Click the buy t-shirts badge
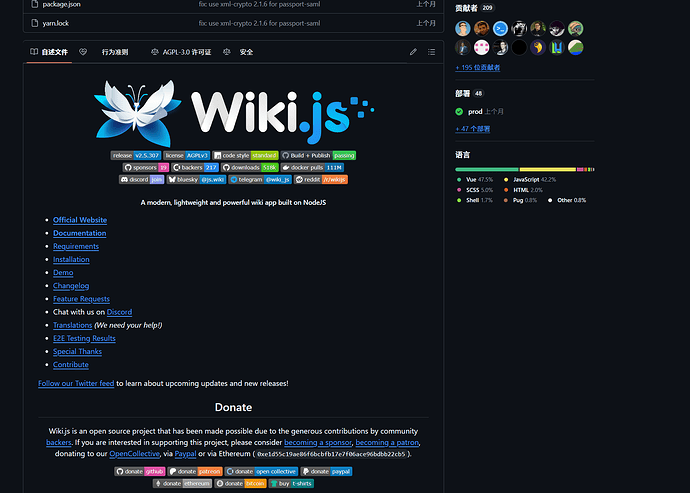690x493 pixels. (x=291, y=483)
